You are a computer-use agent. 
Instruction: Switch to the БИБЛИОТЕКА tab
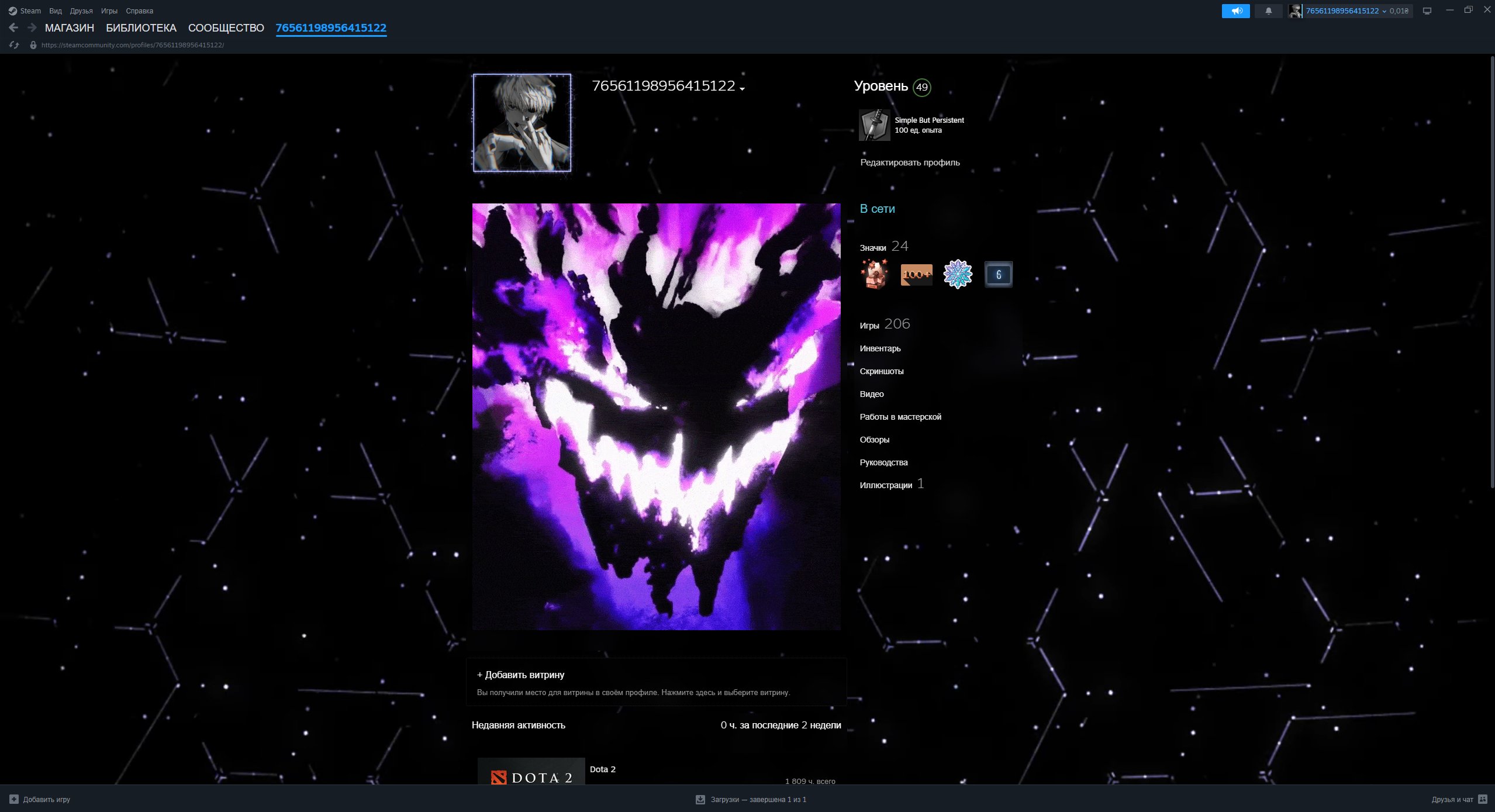(141, 27)
